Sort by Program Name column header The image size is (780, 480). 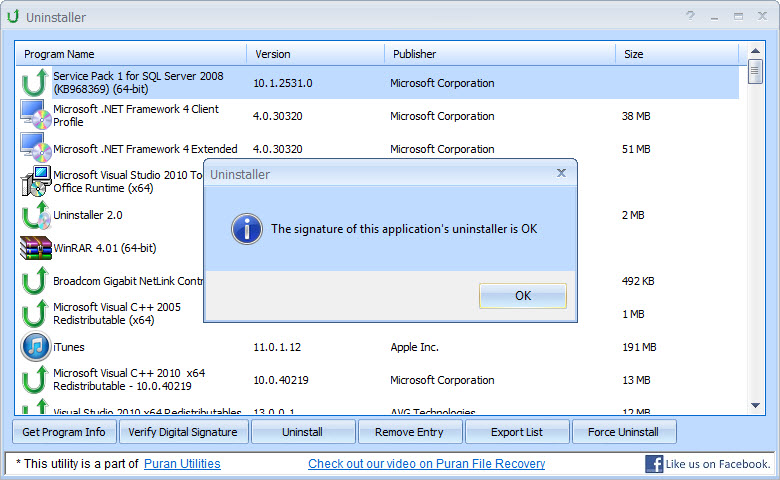click(x=131, y=54)
